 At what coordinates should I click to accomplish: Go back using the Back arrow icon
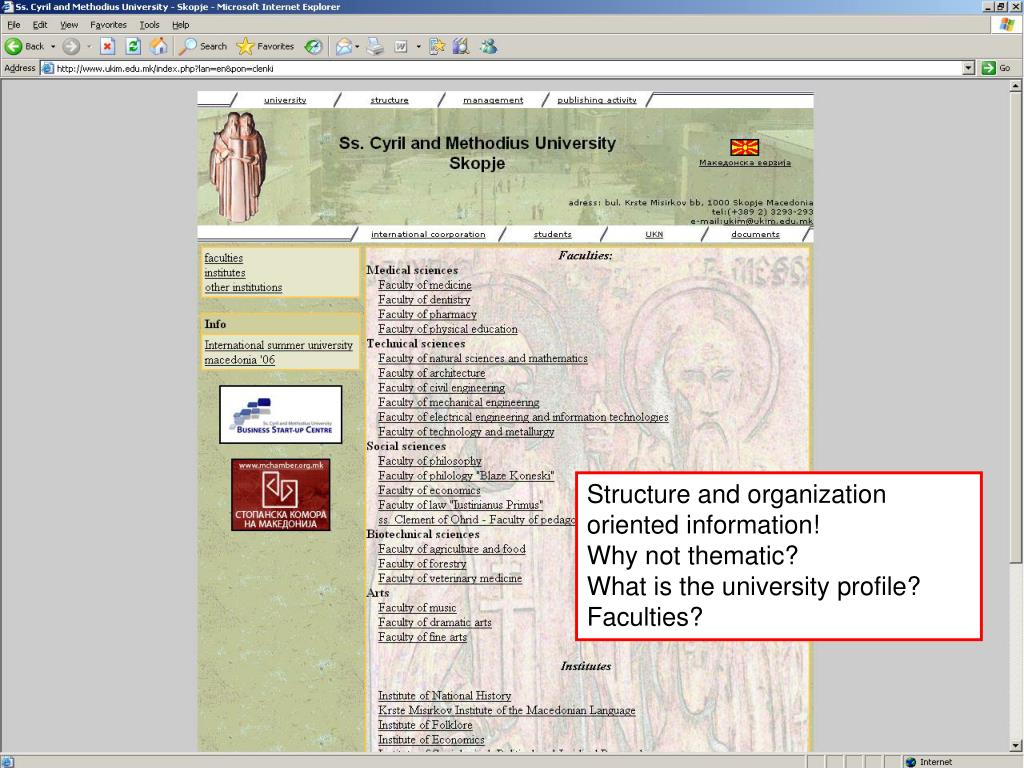tap(13, 46)
